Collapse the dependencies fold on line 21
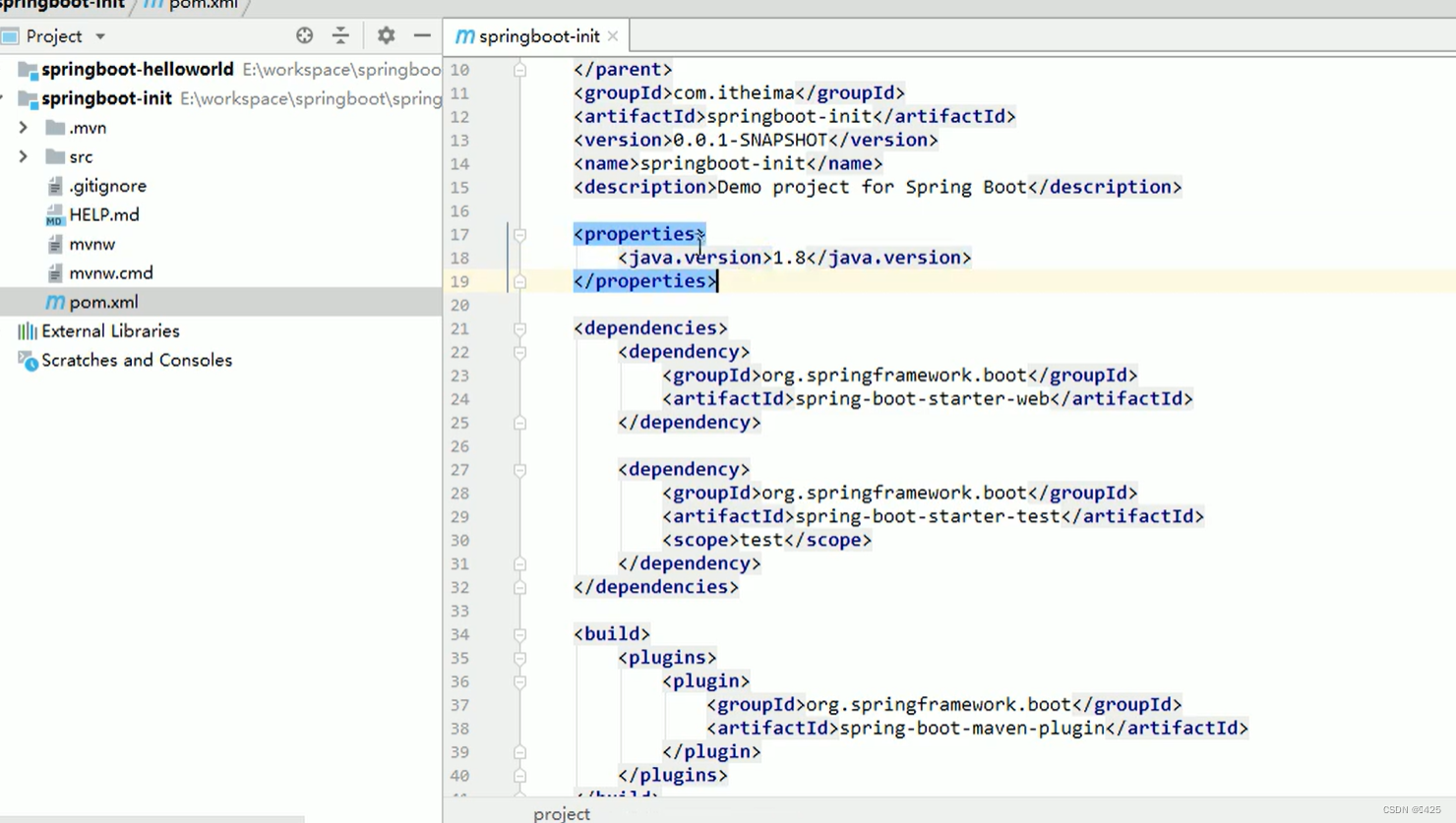The height and width of the screenshot is (823, 1456). pyautogui.click(x=519, y=328)
